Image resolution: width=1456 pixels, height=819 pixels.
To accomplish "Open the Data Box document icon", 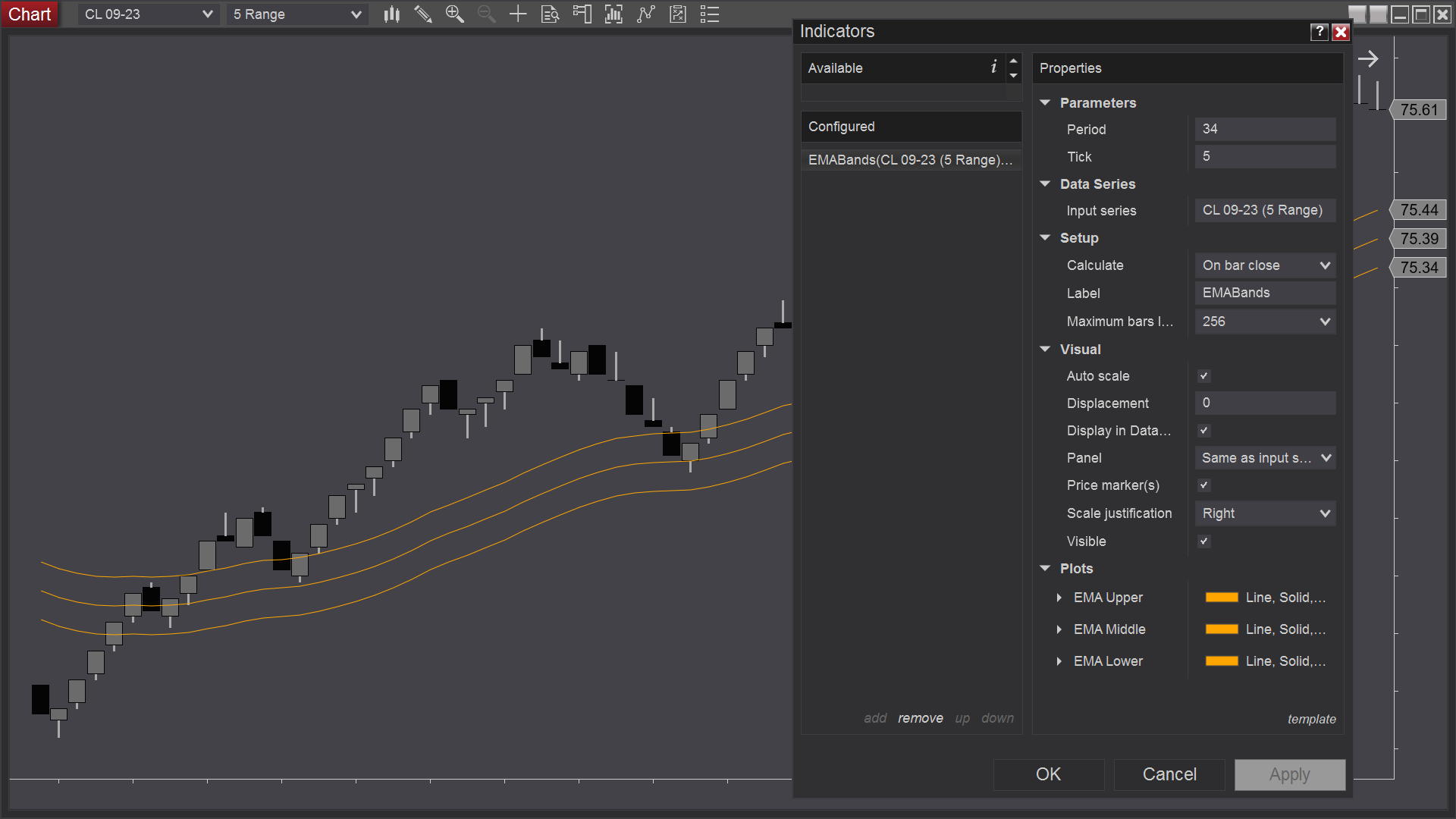I will click(550, 14).
